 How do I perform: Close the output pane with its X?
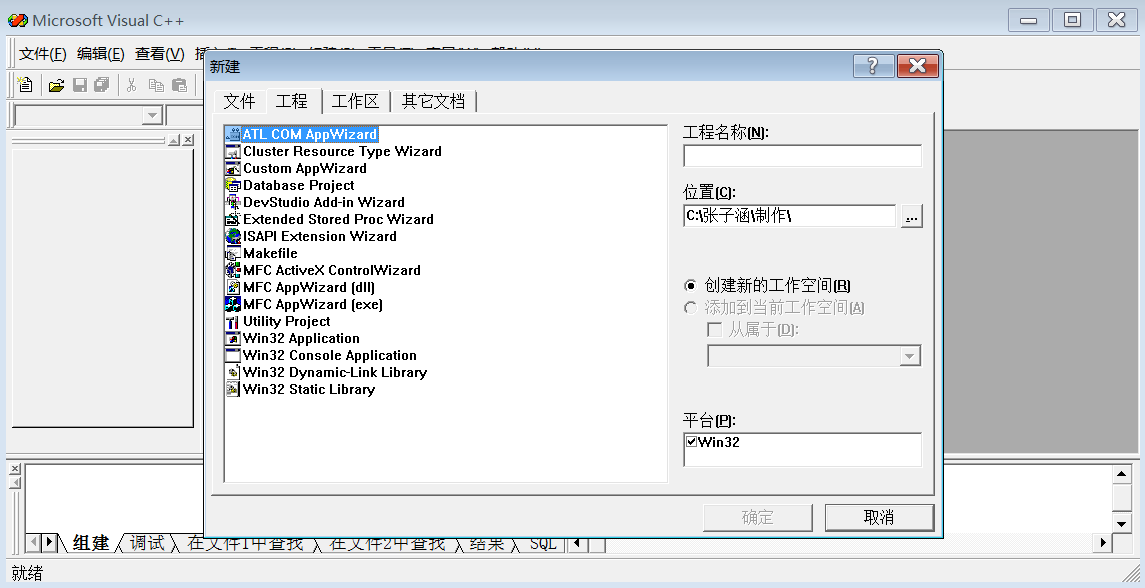click(x=15, y=469)
